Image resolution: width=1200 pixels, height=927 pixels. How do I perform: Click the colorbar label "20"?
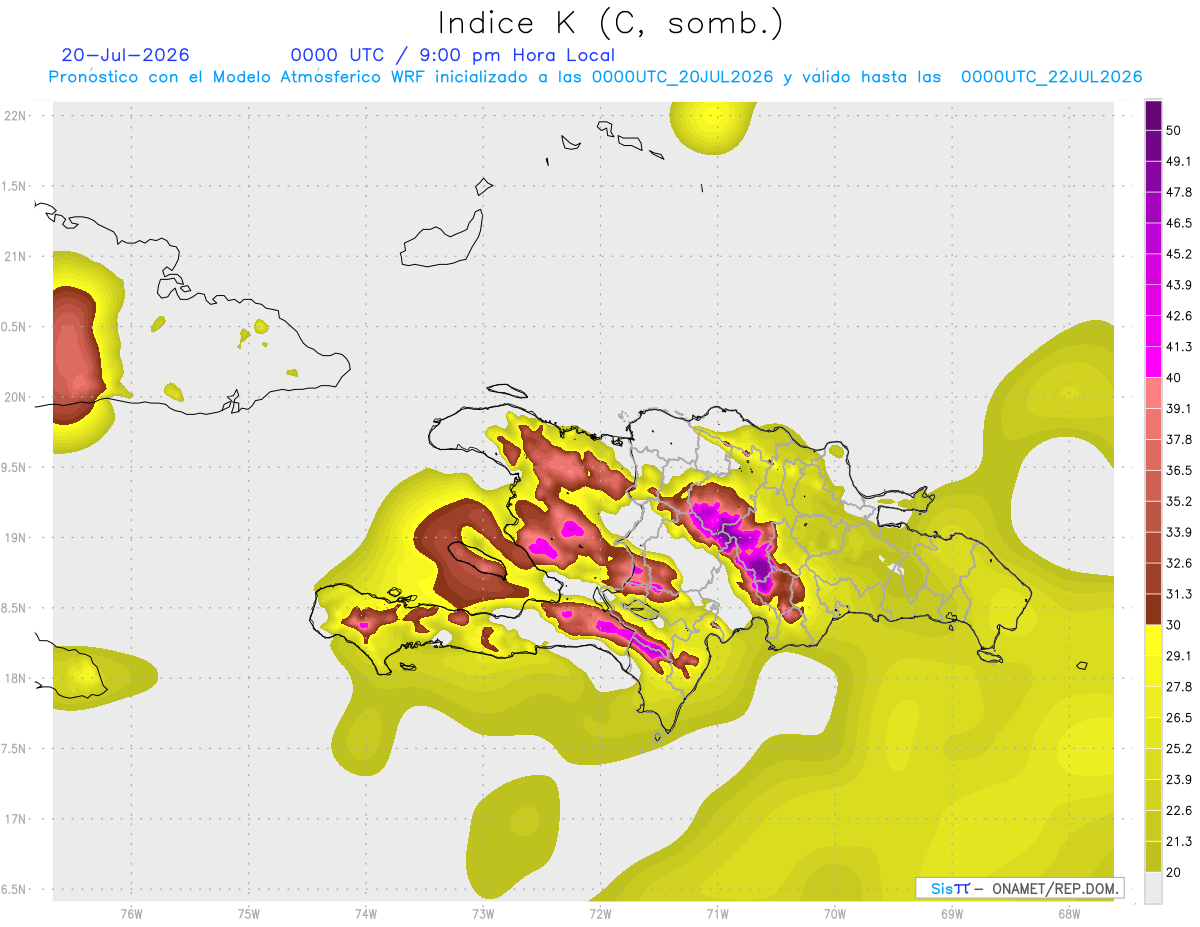(x=1174, y=872)
